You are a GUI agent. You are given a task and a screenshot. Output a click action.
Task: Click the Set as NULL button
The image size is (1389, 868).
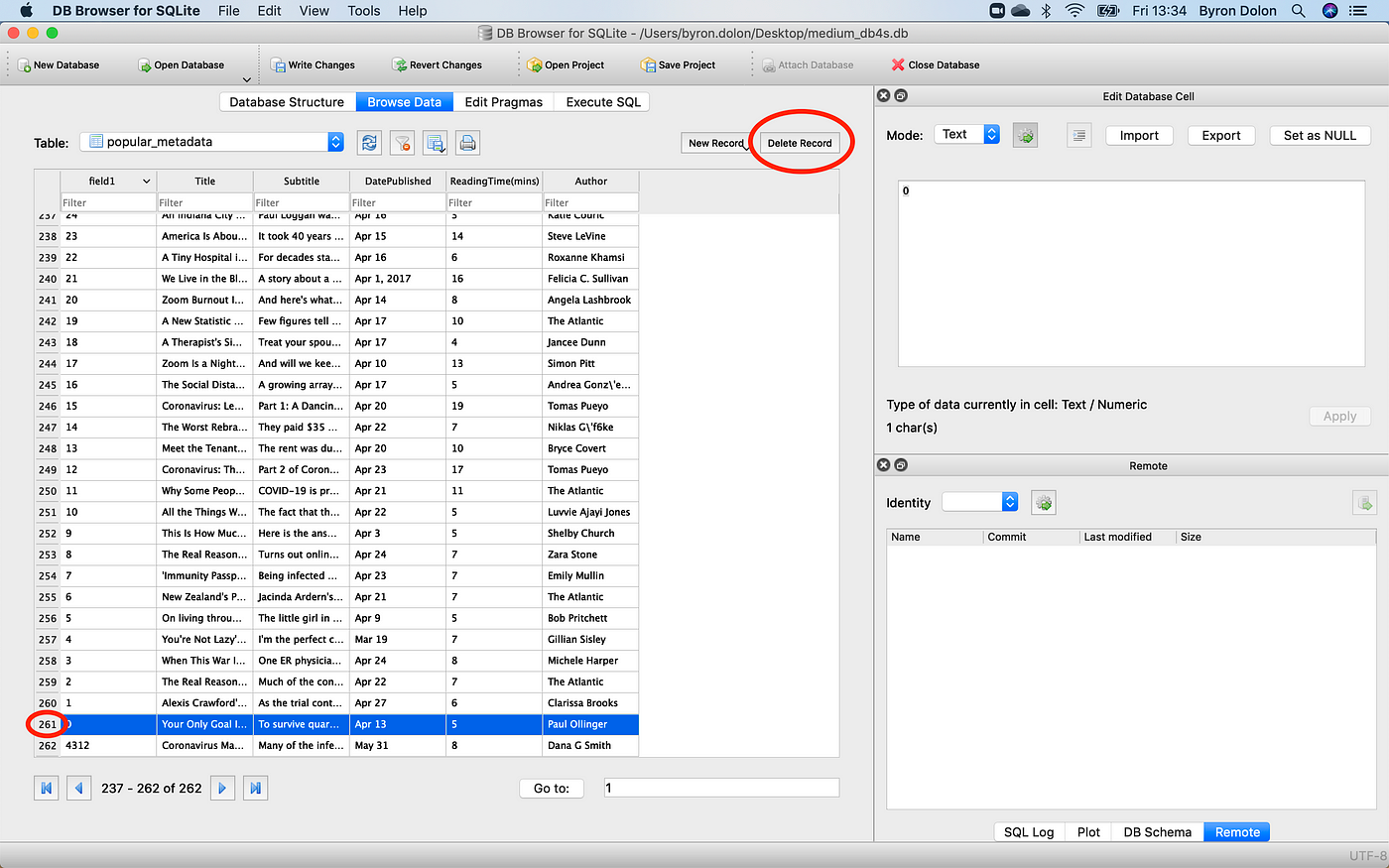click(1320, 136)
